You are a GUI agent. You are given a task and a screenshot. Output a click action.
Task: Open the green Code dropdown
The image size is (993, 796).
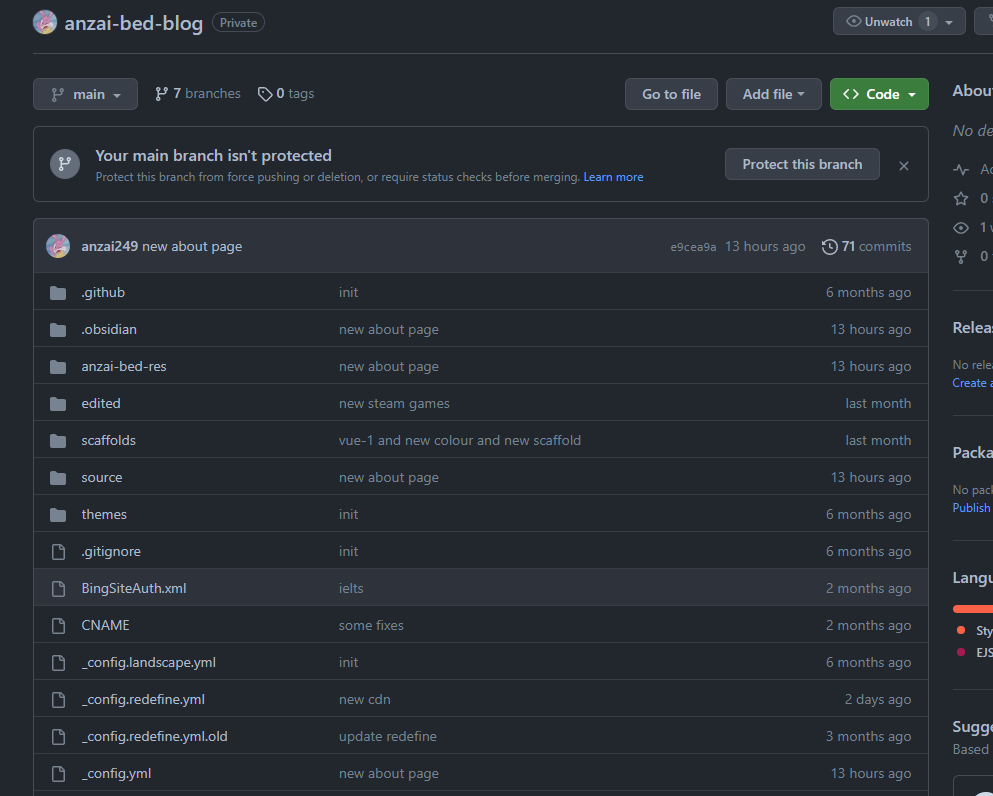click(879, 94)
